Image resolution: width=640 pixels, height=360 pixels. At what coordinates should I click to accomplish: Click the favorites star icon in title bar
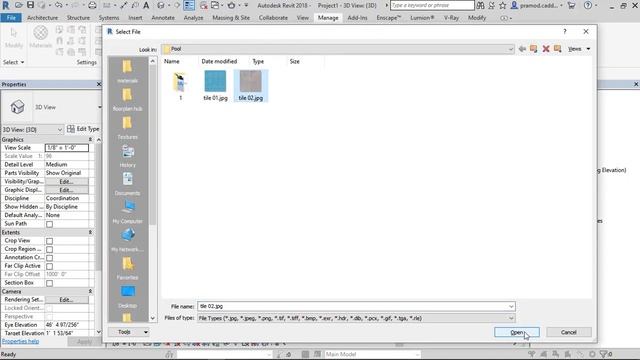(x=502, y=5)
